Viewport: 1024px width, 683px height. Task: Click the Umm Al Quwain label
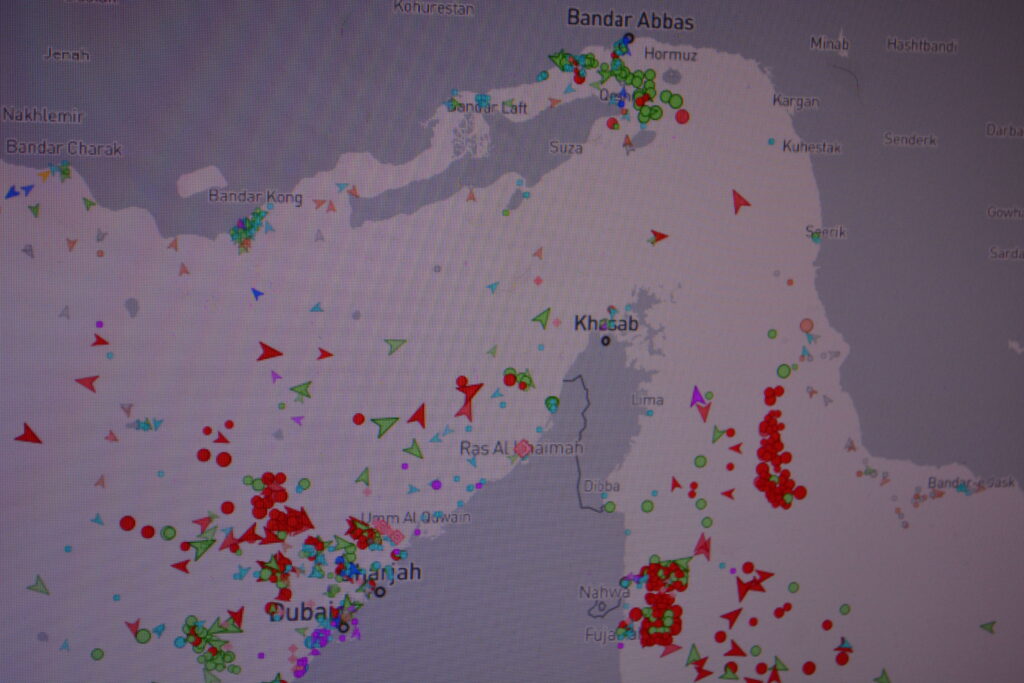coord(393,518)
